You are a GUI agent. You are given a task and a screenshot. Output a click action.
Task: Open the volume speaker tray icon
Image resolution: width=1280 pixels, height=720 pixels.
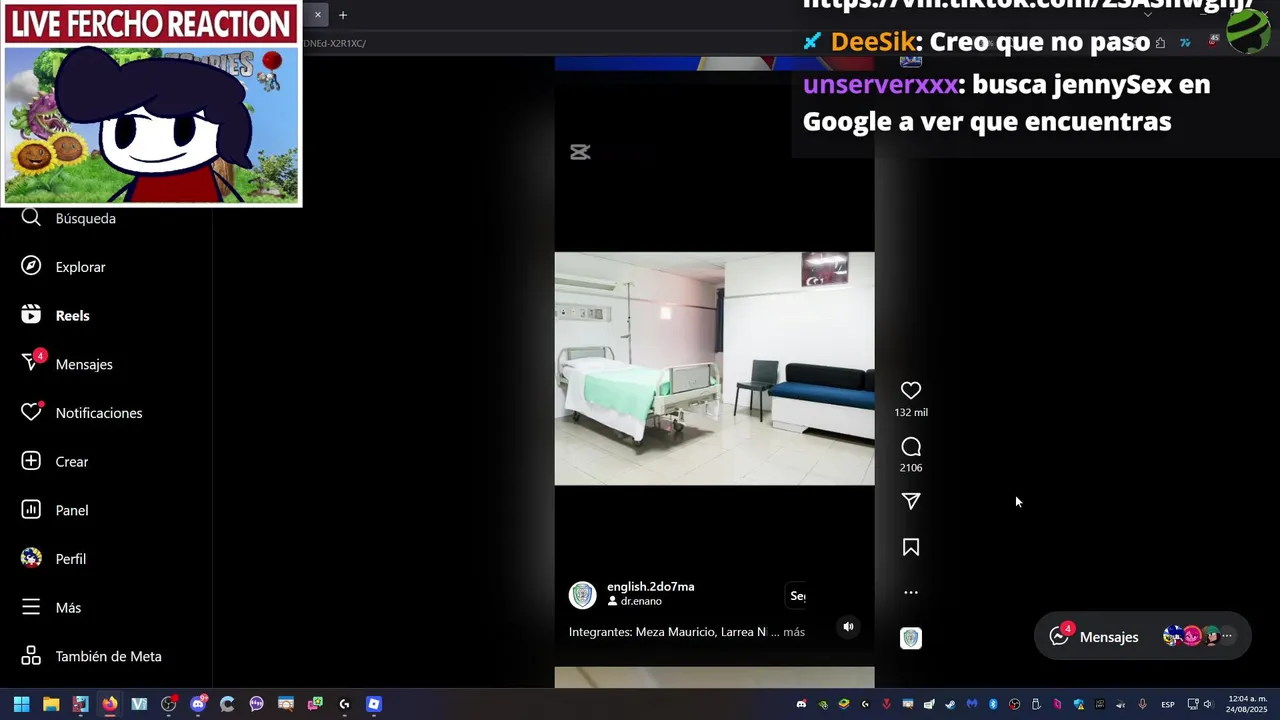point(1208,704)
